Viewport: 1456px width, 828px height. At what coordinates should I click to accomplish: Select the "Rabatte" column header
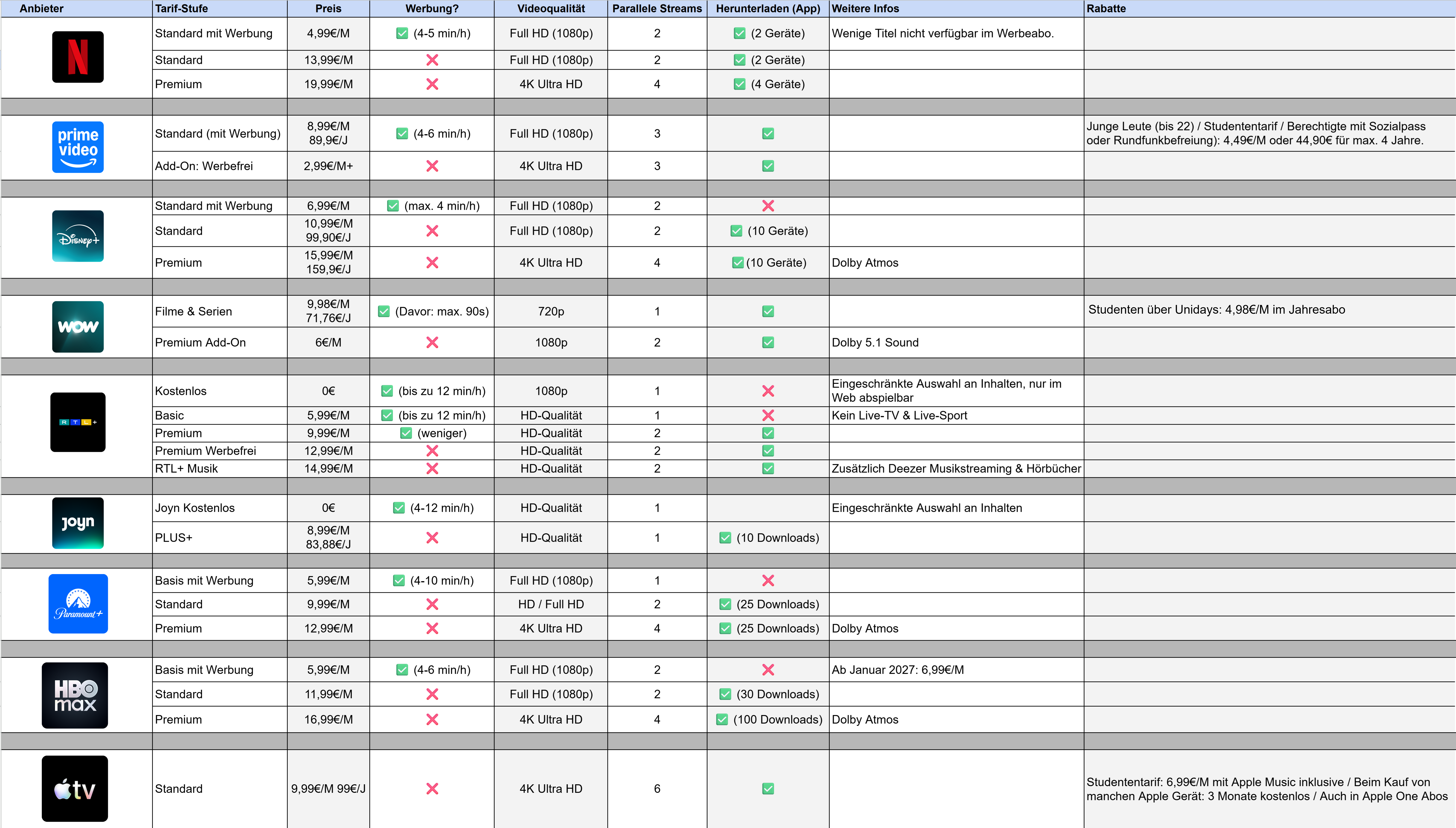(x=1270, y=9)
